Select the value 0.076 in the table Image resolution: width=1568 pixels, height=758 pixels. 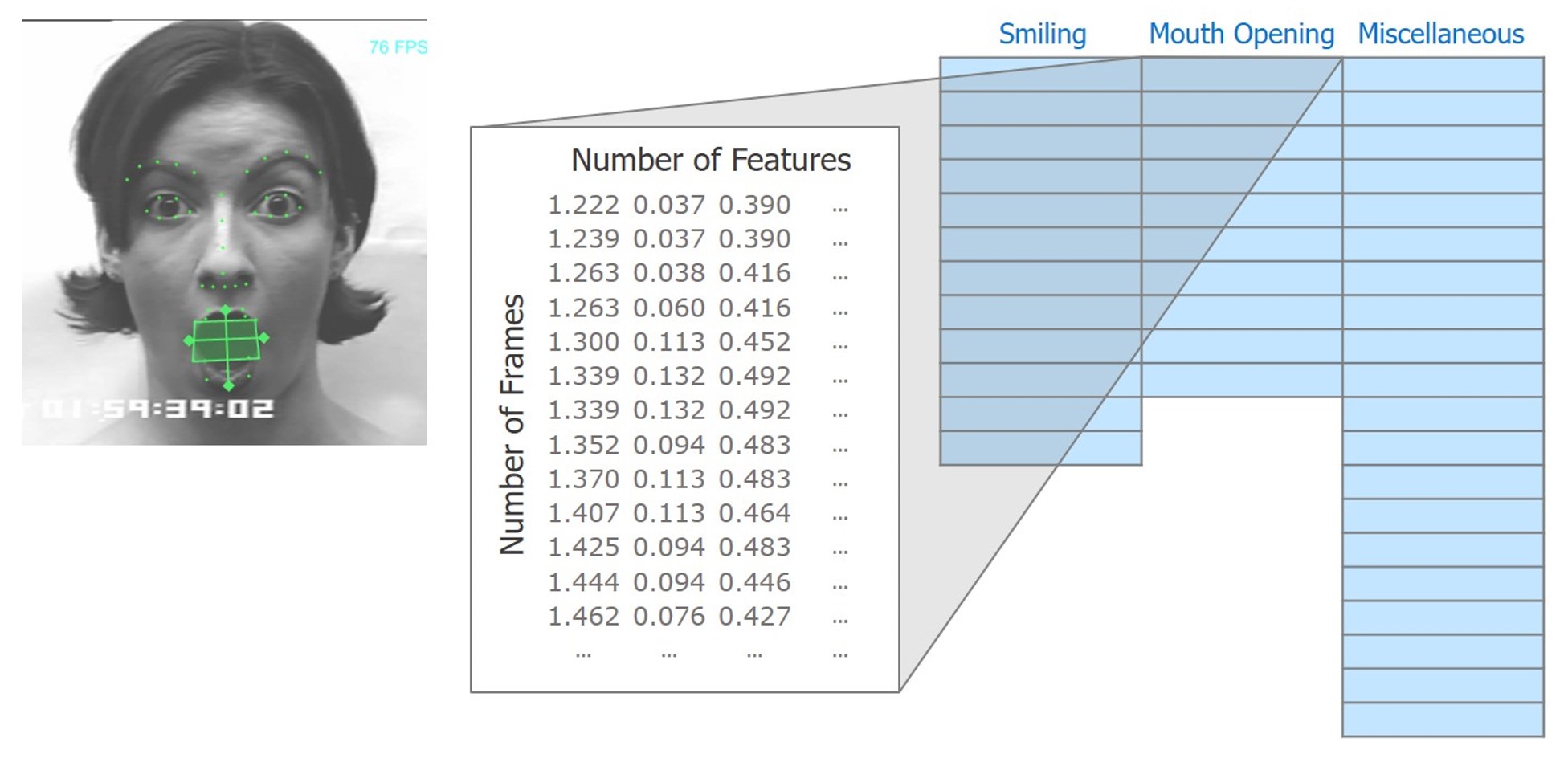[668, 617]
